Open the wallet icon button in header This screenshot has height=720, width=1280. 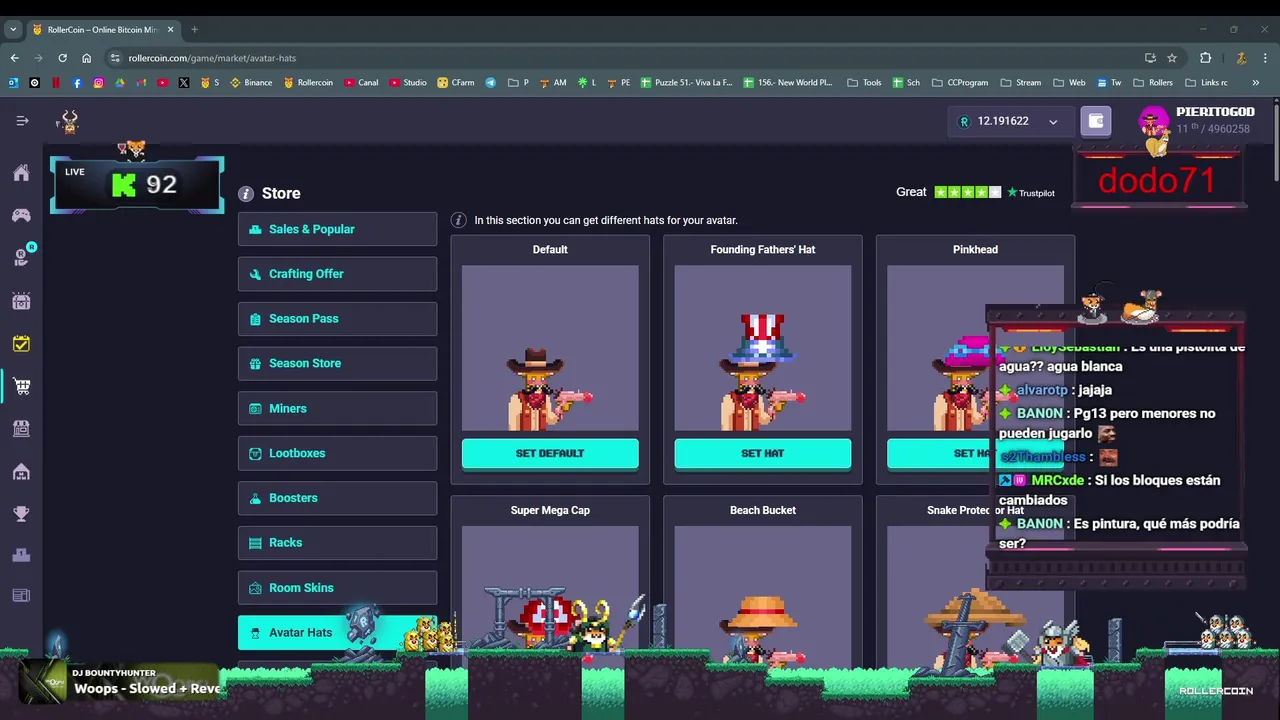[1096, 121]
